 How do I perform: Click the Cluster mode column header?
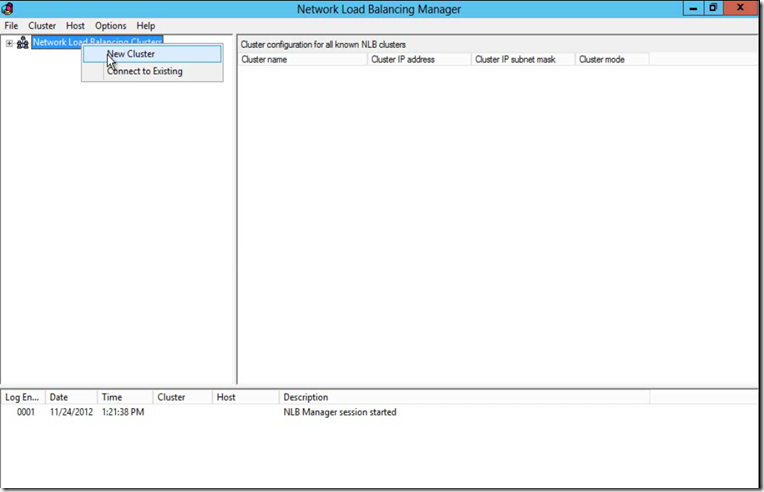(612, 59)
